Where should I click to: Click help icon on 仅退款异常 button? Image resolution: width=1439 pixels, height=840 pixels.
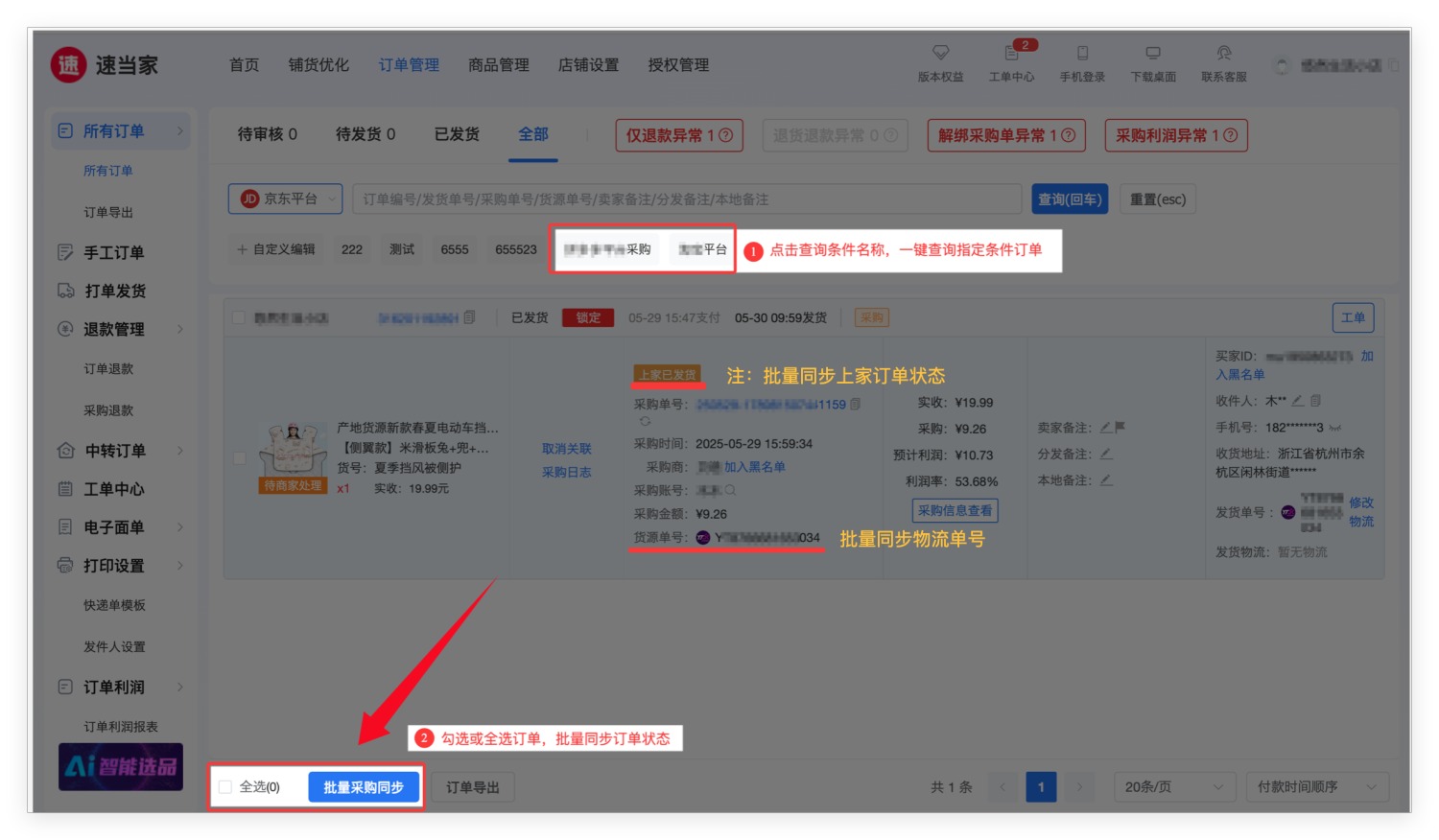(726, 135)
